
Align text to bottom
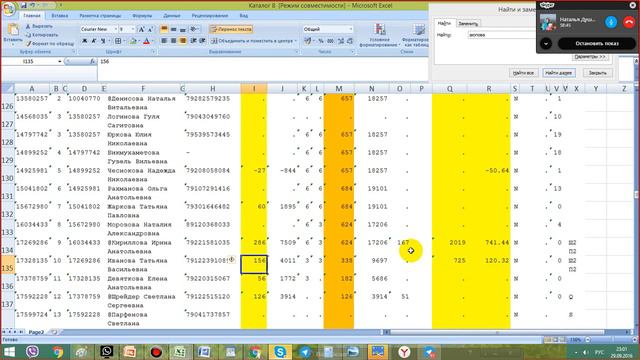182,29
